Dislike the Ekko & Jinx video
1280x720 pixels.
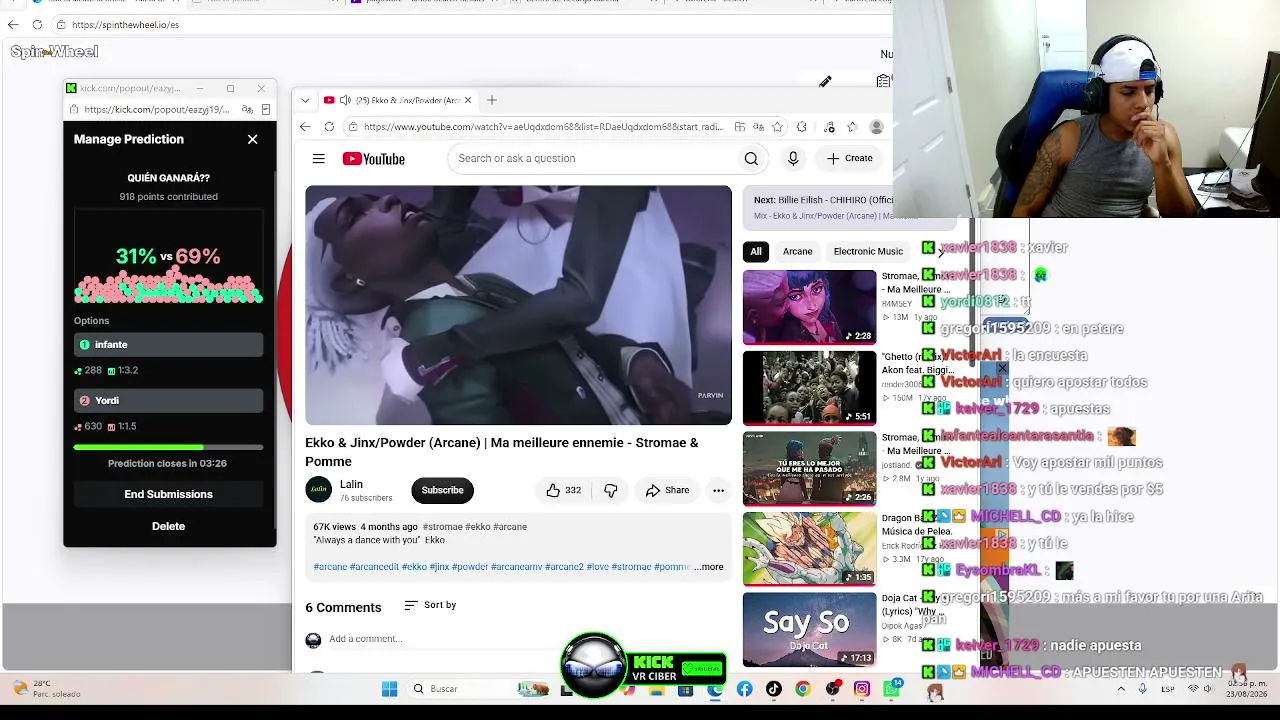click(610, 490)
